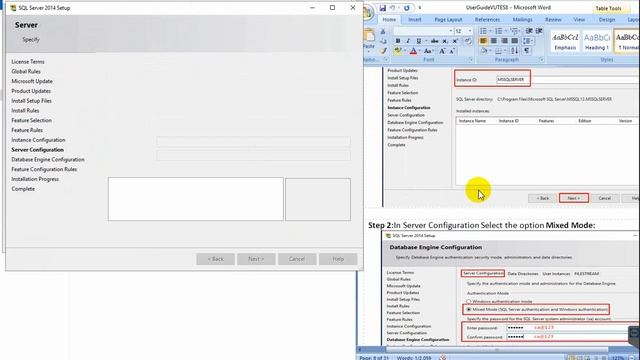Select Align Text Left

[x=483, y=41]
